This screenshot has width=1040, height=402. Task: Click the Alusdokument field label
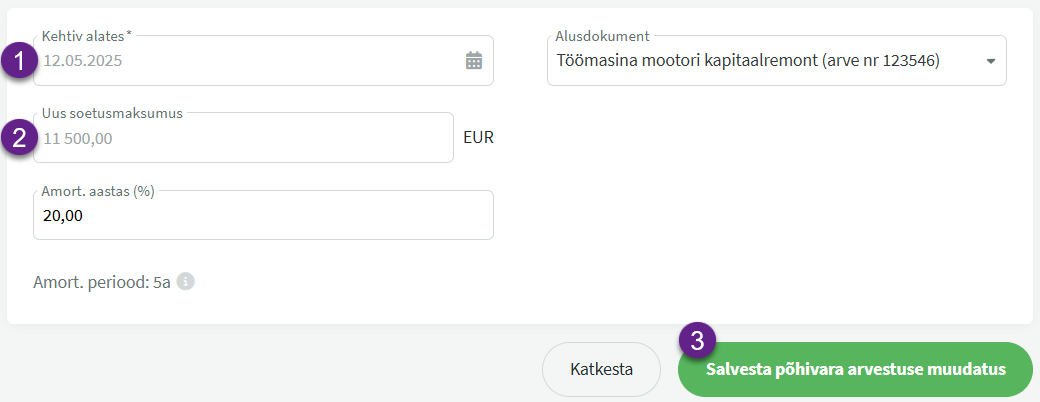(x=602, y=36)
